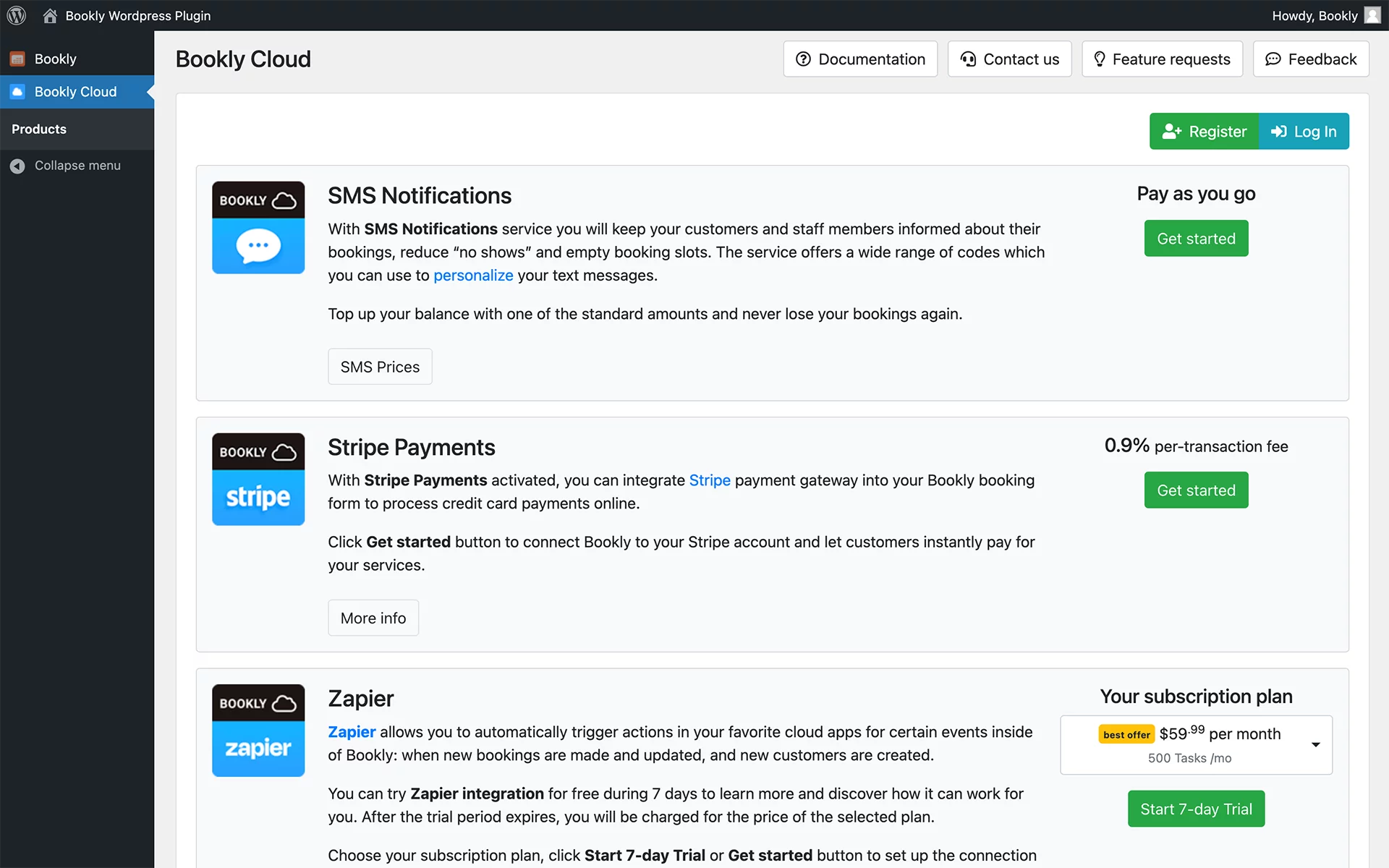Open the subscription plan dropdown
Viewport: 1389px width, 868px height.
[1196, 745]
